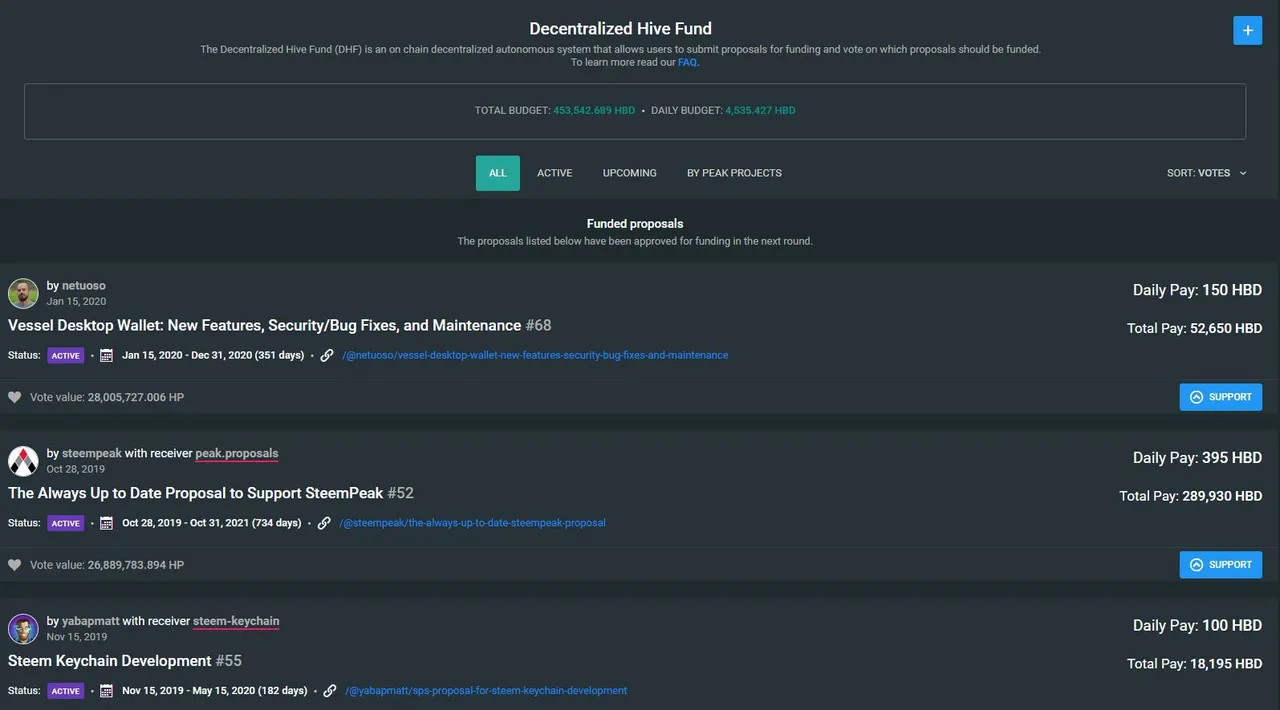Click total budget value 453,542.689 HBD
Viewport: 1280px width, 710px height.
pyautogui.click(x=594, y=110)
